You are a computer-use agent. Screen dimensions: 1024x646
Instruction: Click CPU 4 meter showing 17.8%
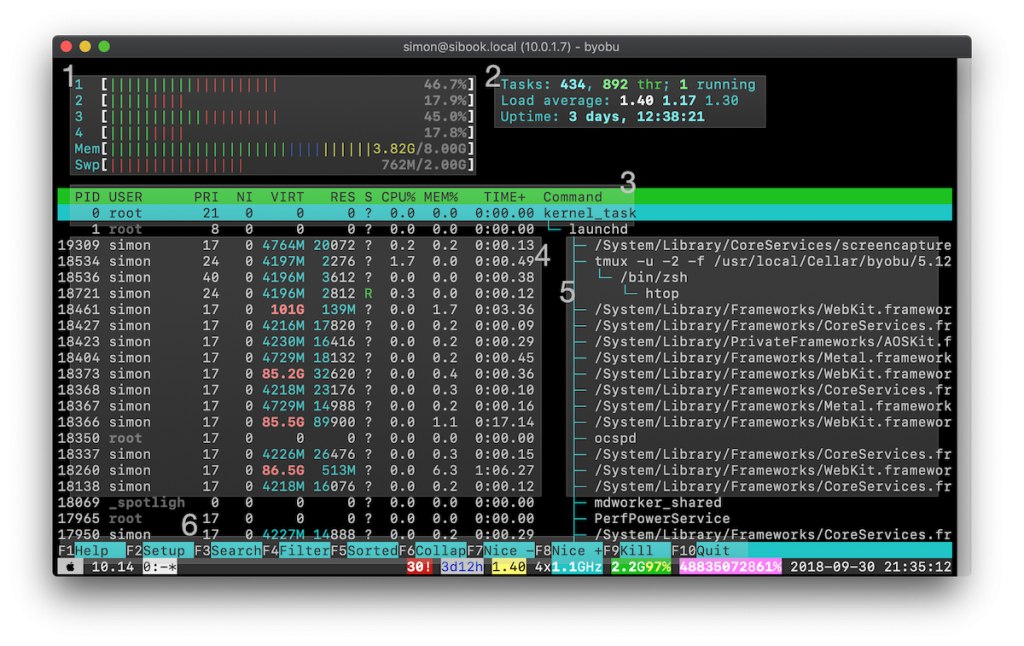pos(274,133)
